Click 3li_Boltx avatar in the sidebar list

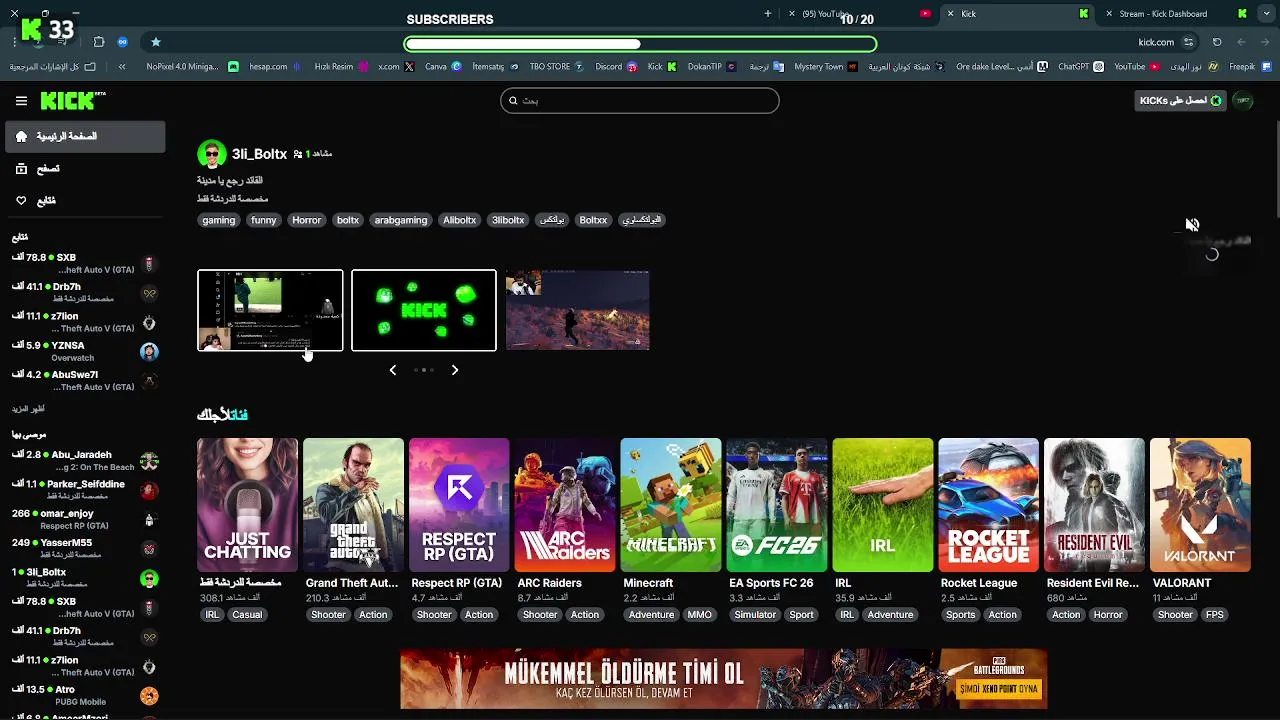point(149,578)
